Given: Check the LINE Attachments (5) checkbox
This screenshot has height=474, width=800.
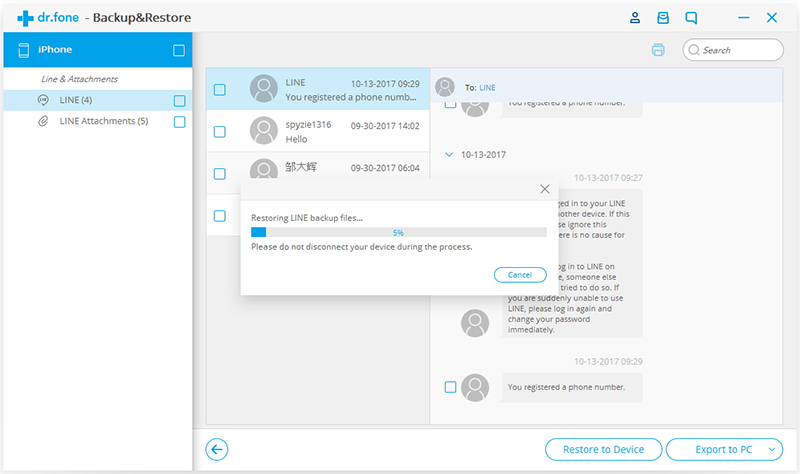Looking at the screenshot, I should click(x=180, y=122).
